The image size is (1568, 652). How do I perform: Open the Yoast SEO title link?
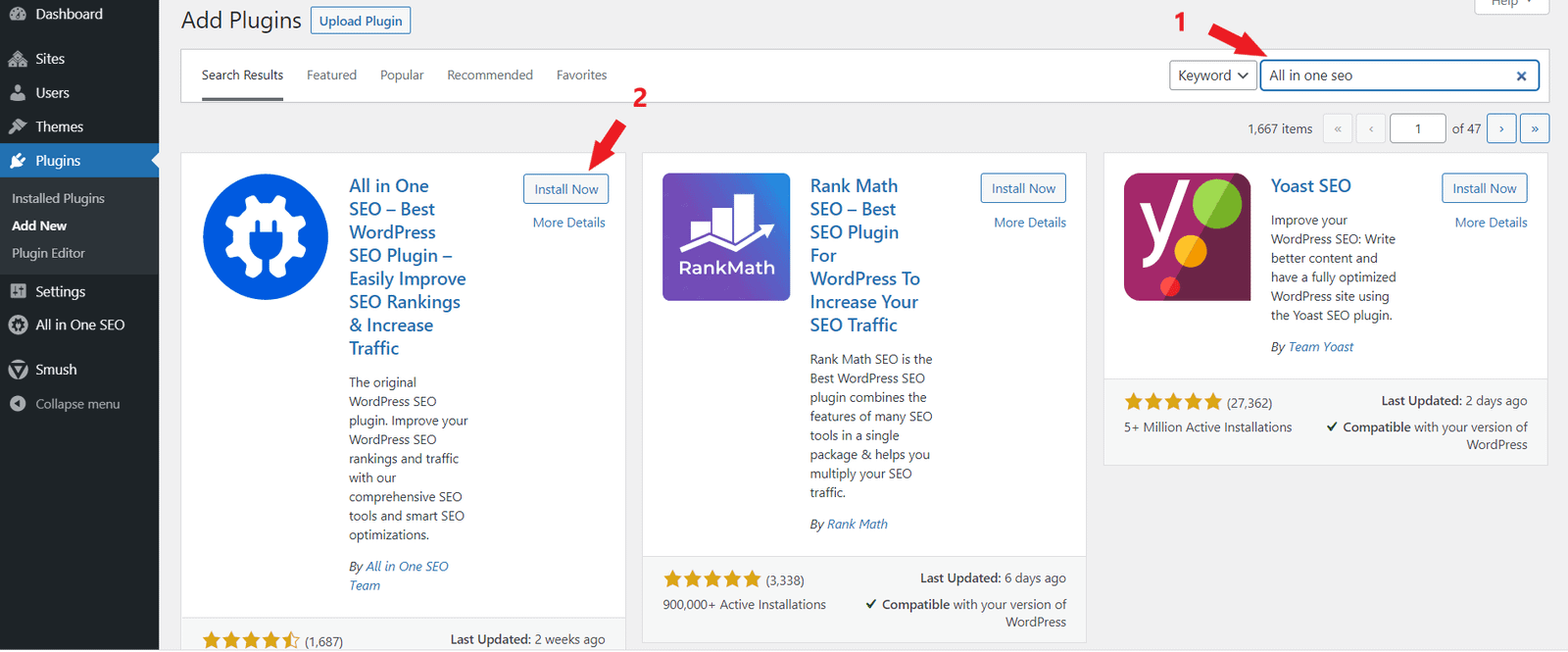(x=1311, y=185)
